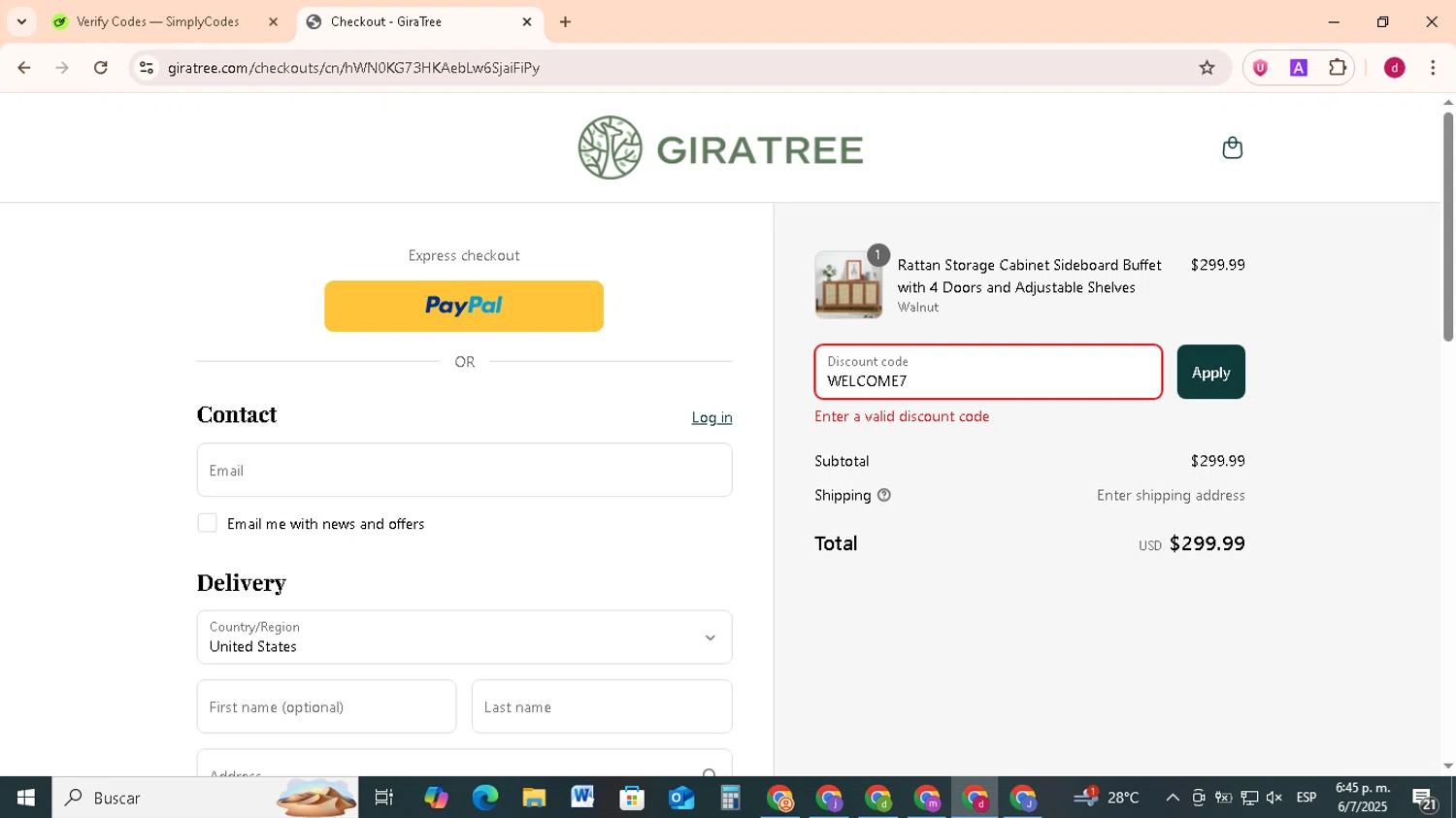This screenshot has width=1456, height=818.
Task: Click the browser address bar URL
Action: coord(353,68)
